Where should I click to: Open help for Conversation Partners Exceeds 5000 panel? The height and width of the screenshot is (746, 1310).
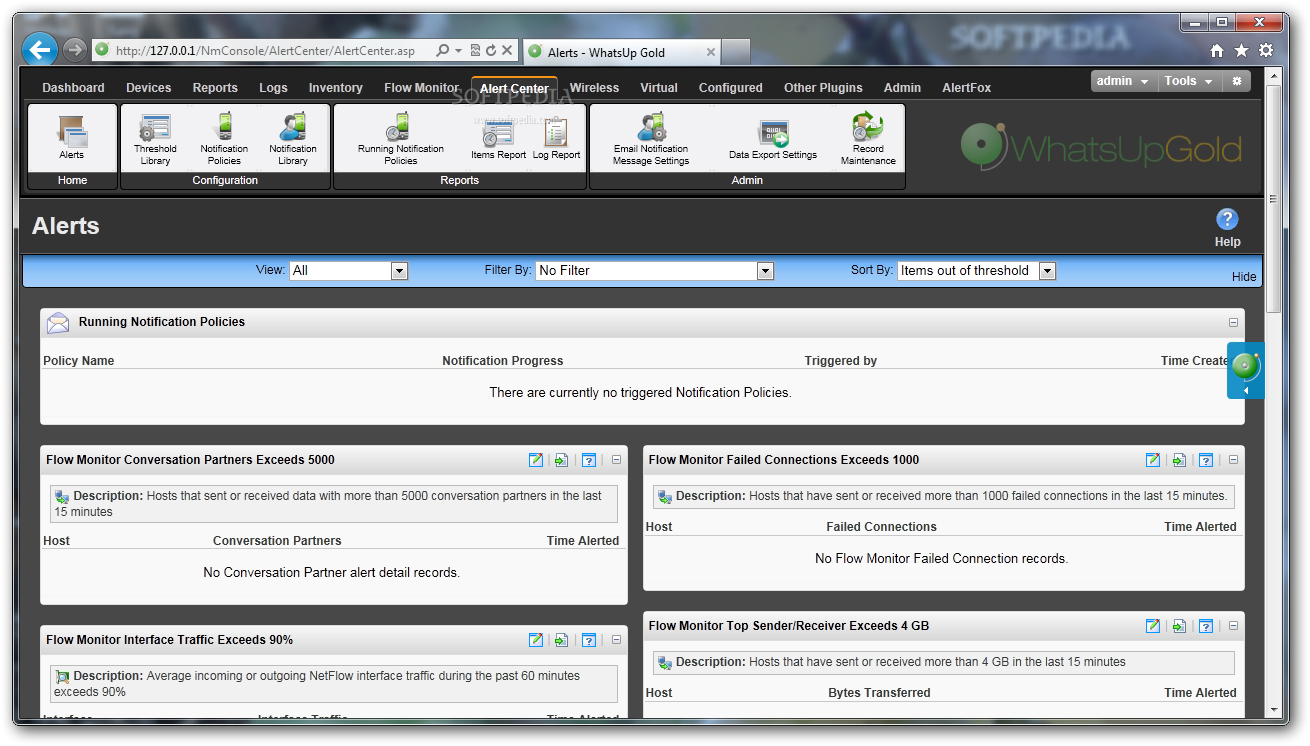point(589,460)
